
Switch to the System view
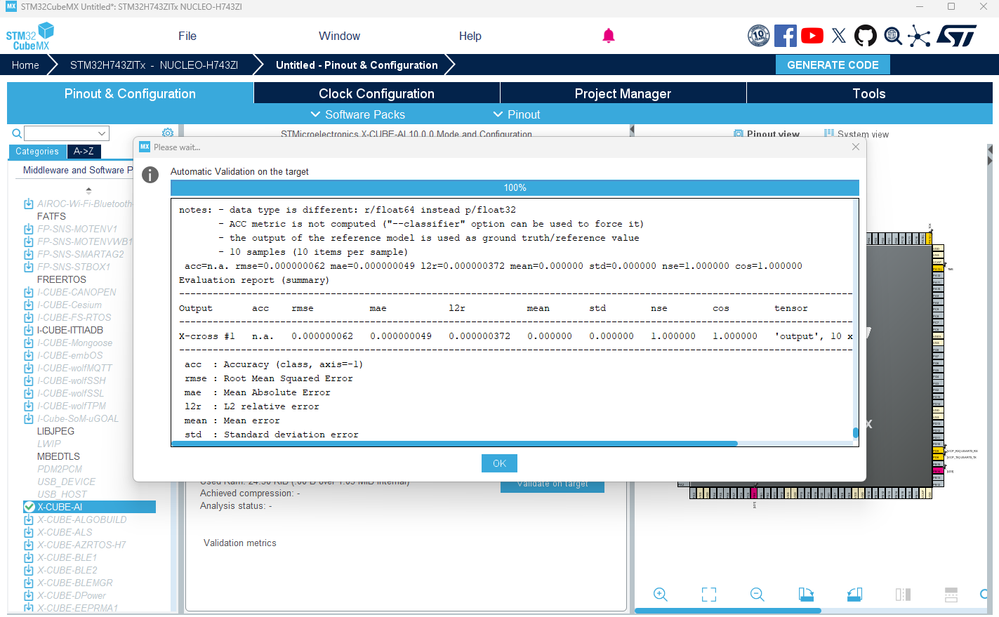coord(856,134)
